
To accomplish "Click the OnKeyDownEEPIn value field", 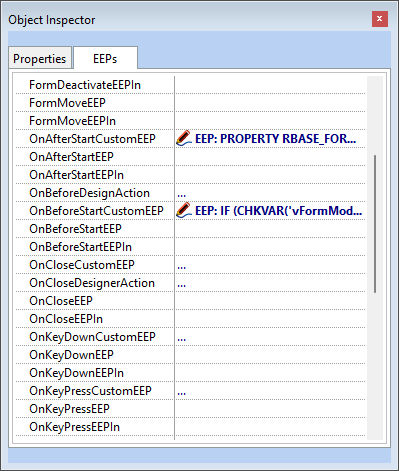I will pyautogui.click(x=270, y=373).
